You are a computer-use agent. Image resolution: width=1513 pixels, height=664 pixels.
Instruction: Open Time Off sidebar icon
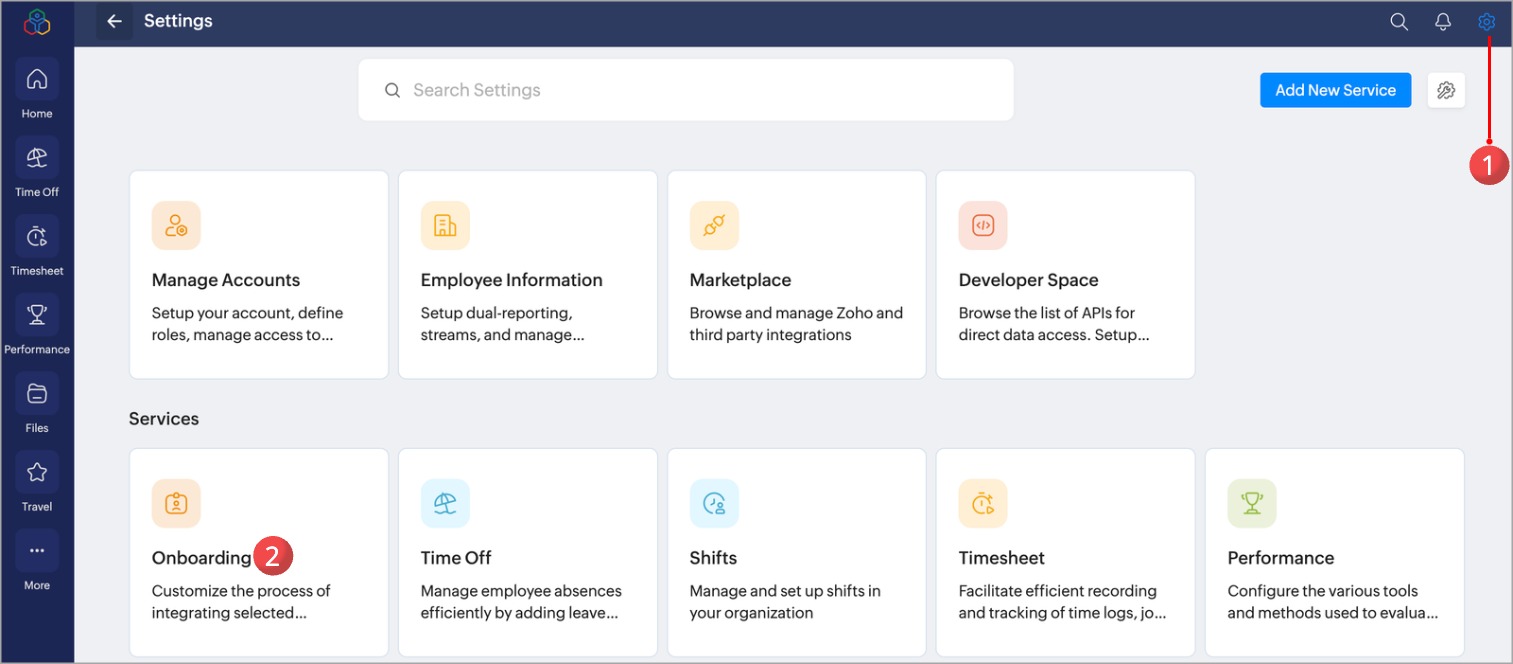(x=37, y=158)
